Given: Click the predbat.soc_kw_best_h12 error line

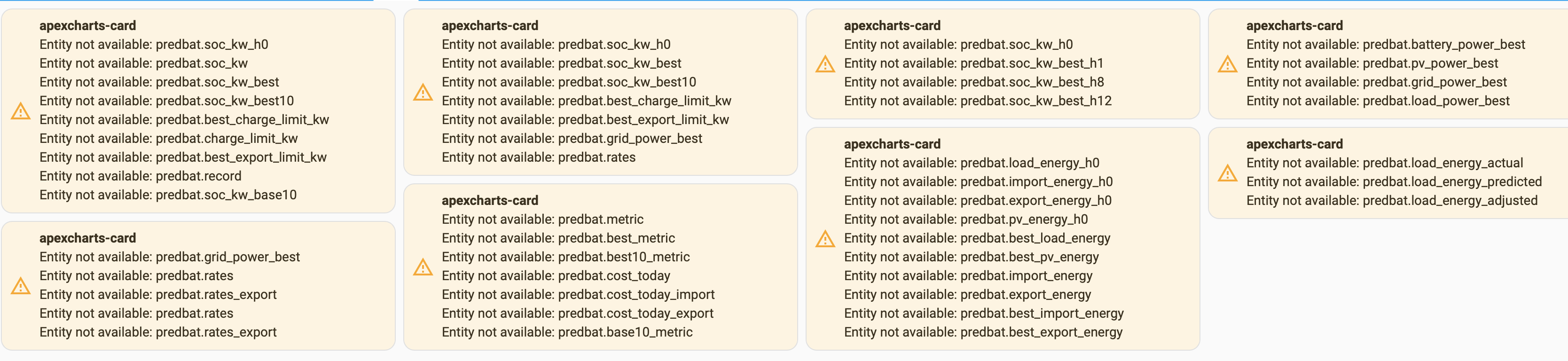Looking at the screenshot, I should coord(978,101).
